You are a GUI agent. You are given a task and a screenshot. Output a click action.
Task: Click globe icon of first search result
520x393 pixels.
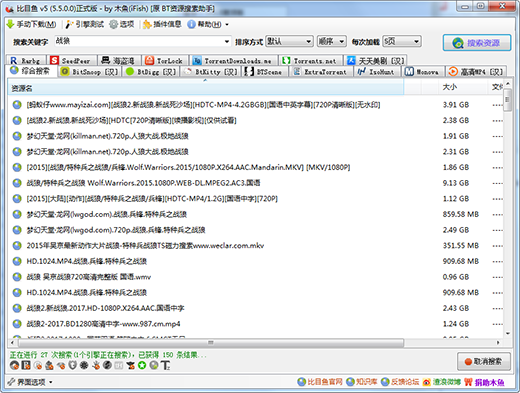(x=17, y=105)
